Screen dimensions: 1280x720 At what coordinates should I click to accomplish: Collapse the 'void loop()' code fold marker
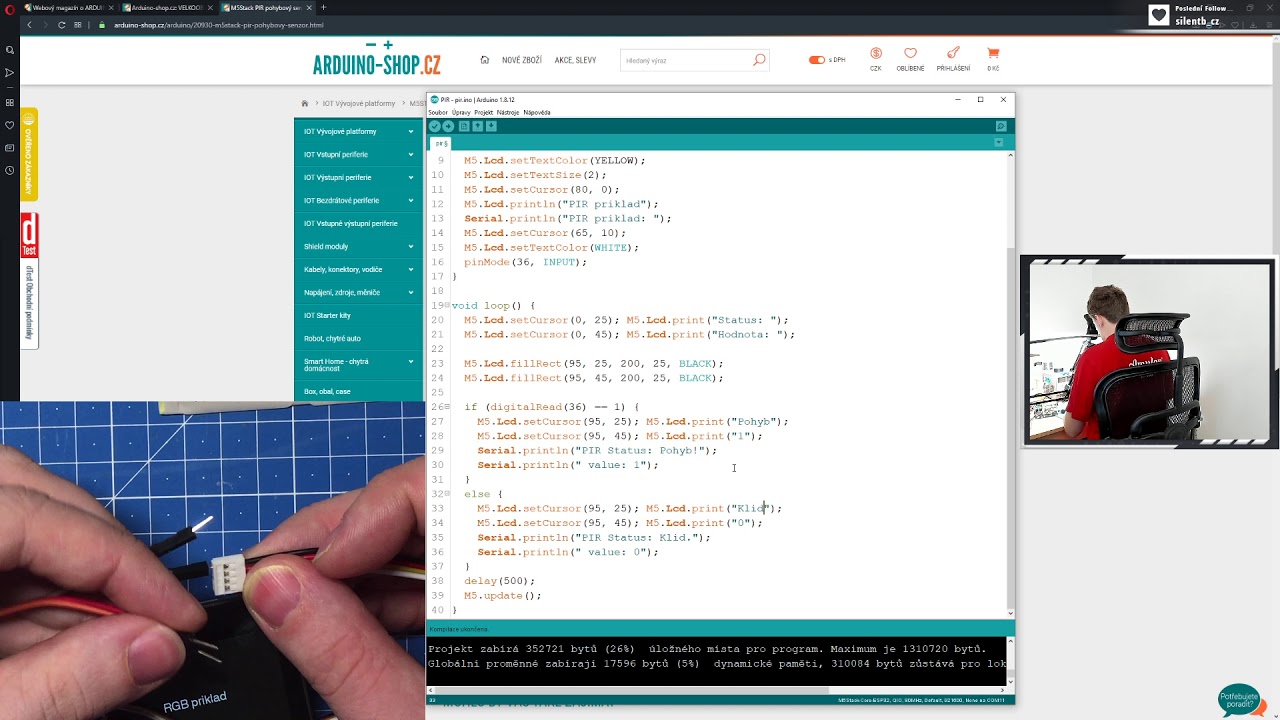[445, 305]
